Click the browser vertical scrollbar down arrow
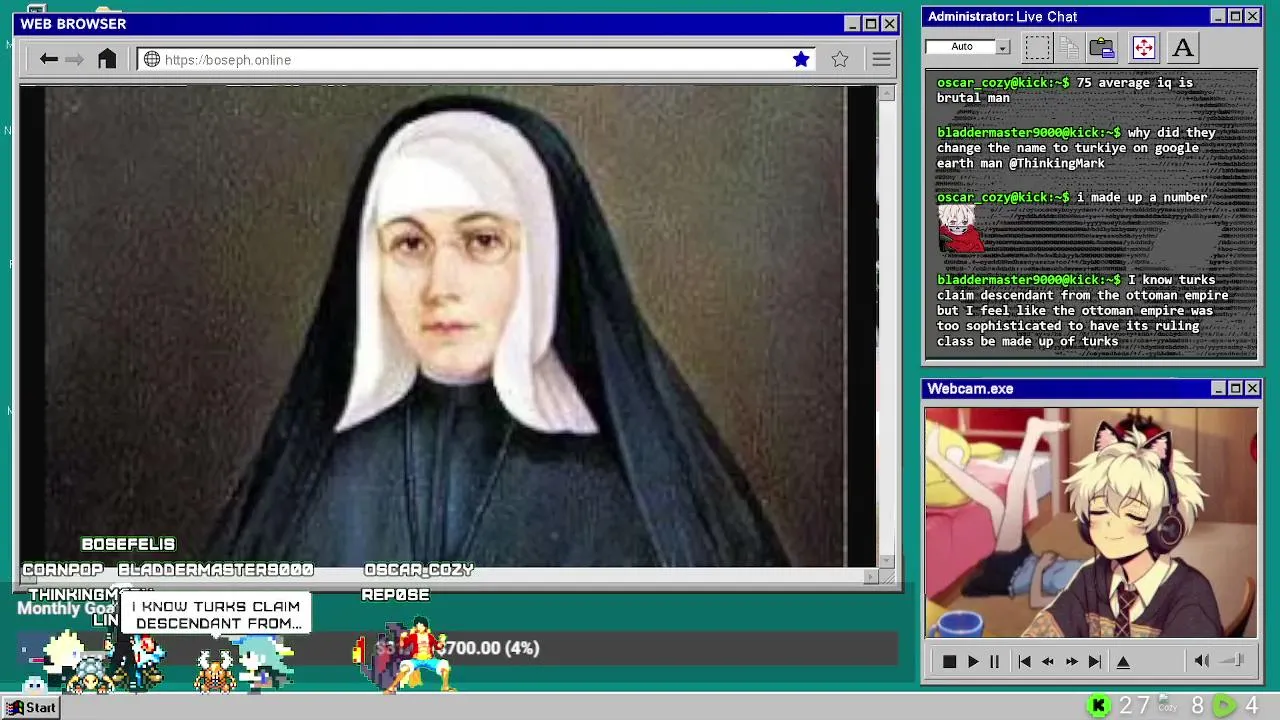 click(886, 560)
